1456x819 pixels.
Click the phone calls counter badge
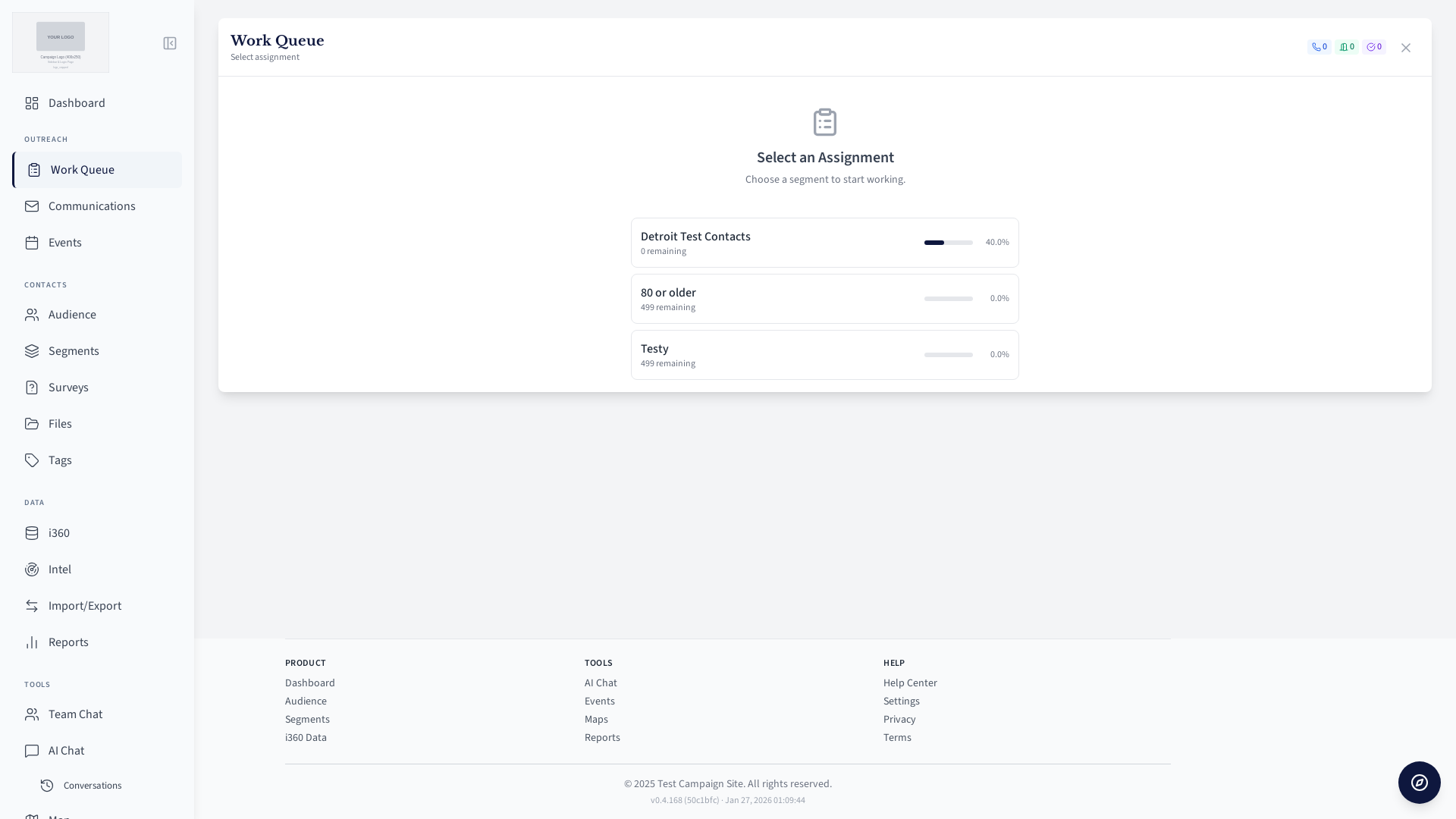(x=1319, y=47)
